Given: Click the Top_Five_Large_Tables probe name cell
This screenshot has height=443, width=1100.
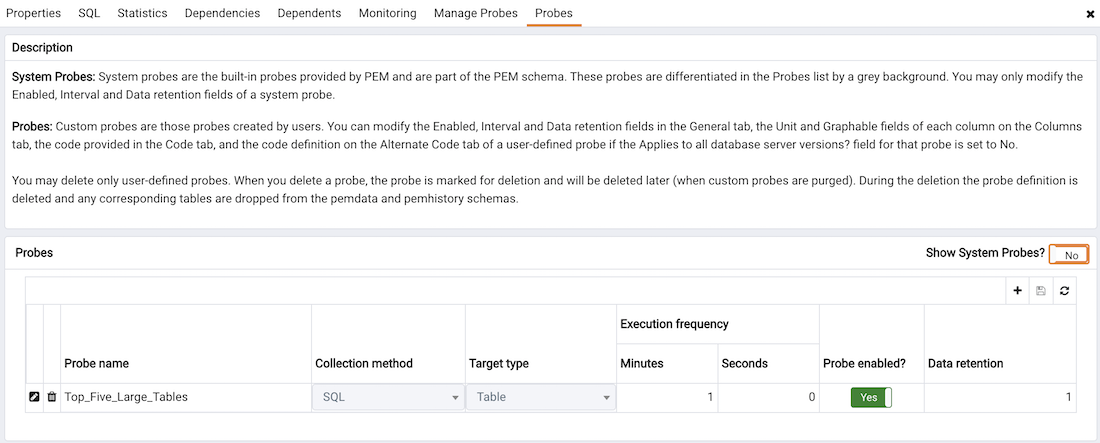Looking at the screenshot, I should coord(186,397).
